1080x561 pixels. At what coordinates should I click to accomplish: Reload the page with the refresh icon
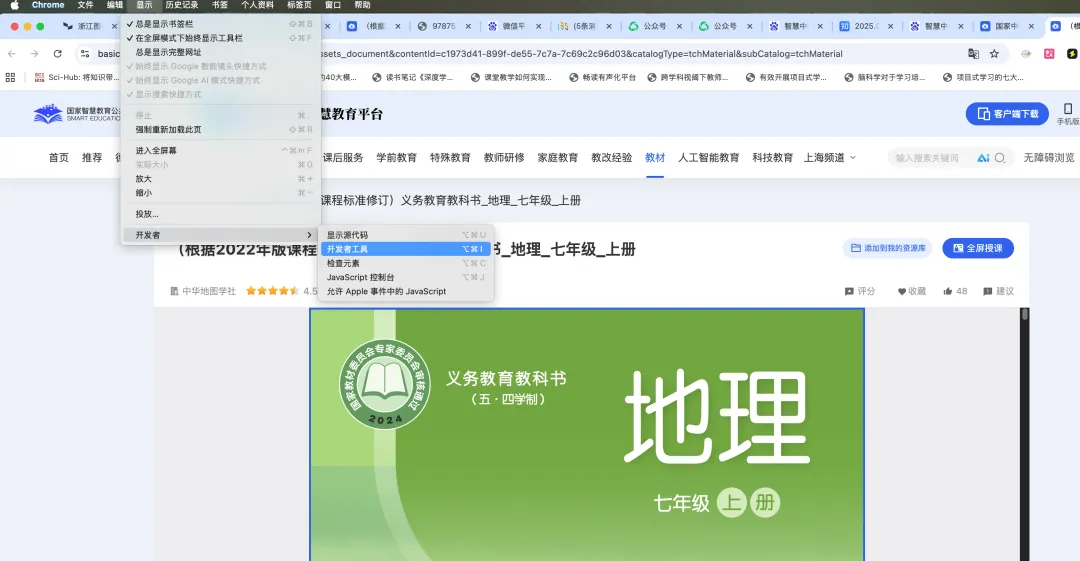coord(58,54)
